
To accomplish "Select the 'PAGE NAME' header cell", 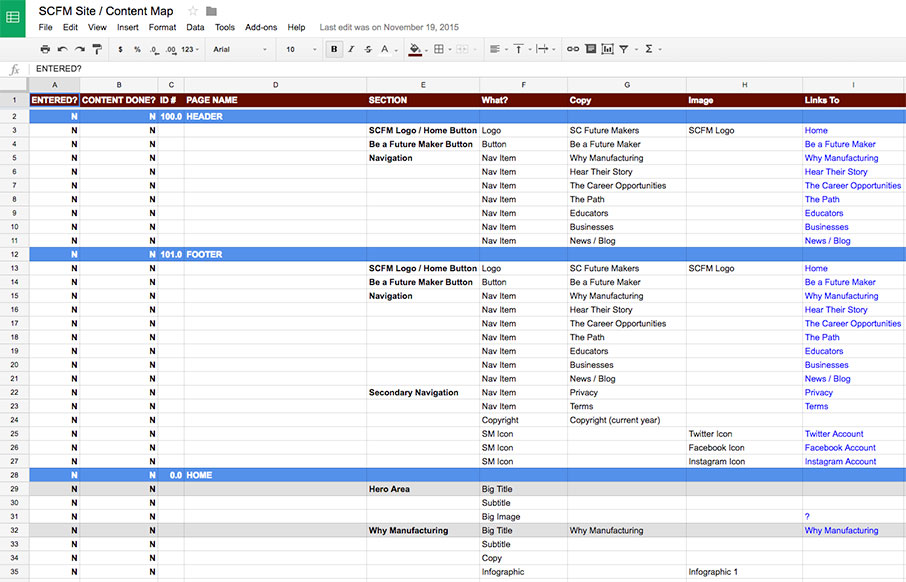I will point(276,100).
